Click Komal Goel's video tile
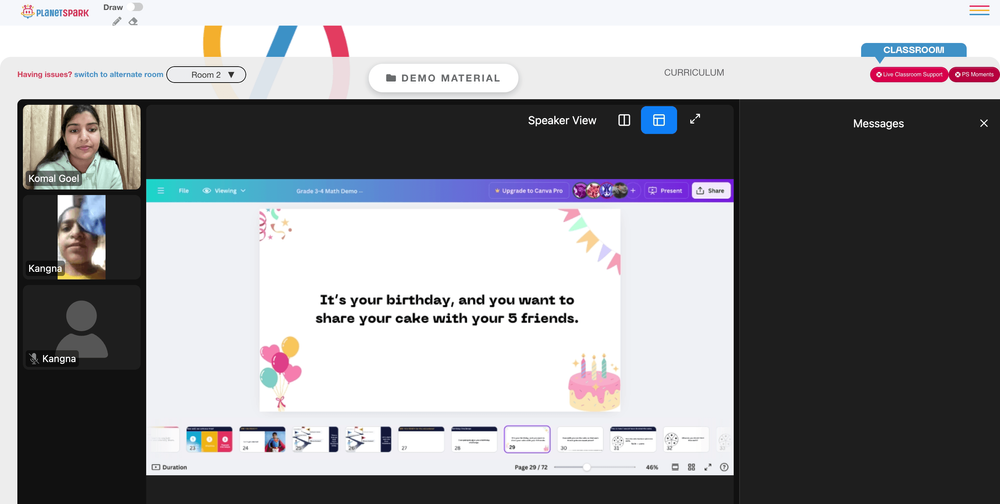Viewport: 1000px width, 504px height. click(x=82, y=147)
